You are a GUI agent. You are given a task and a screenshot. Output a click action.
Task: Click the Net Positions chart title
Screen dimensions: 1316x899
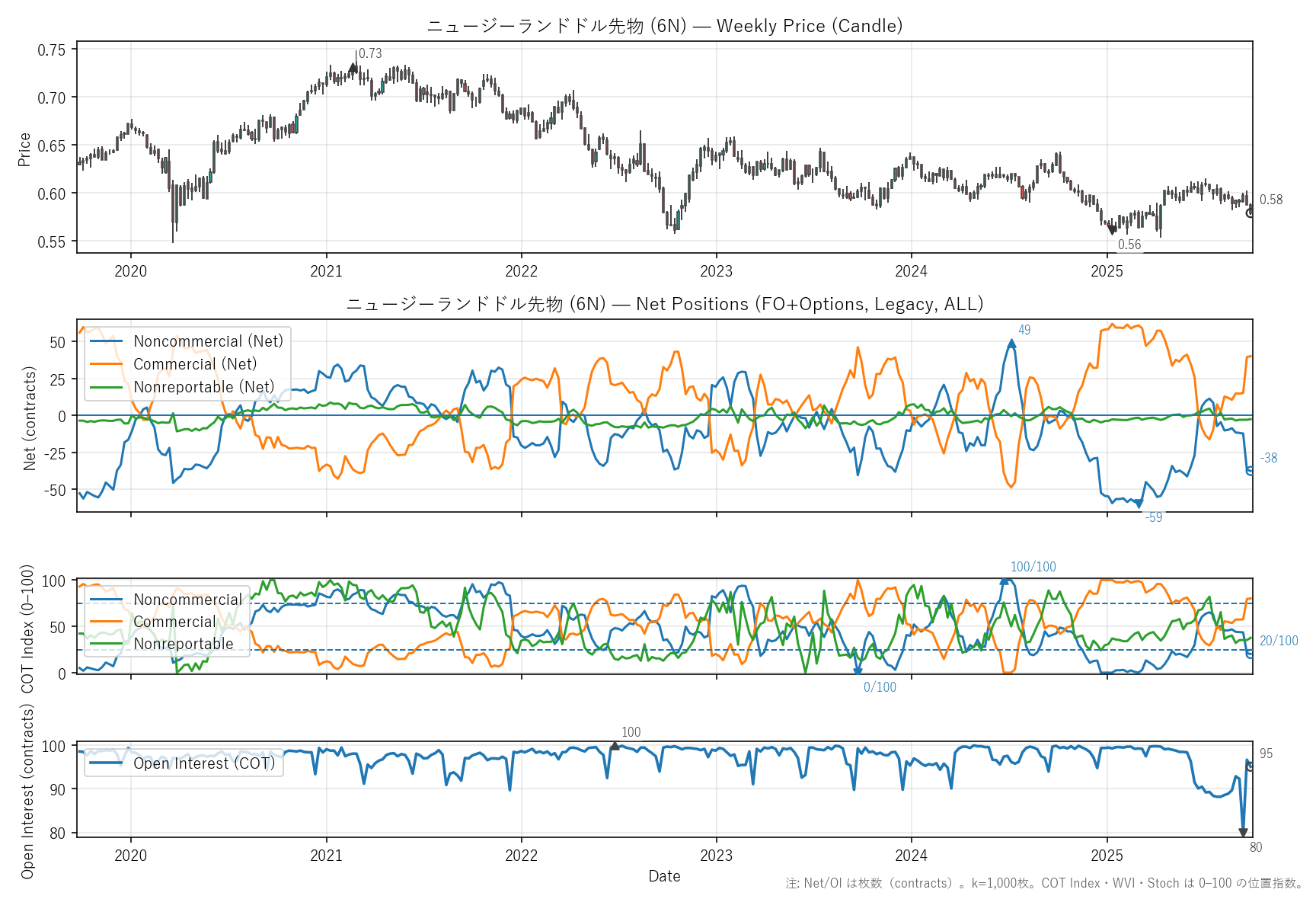pos(664,304)
